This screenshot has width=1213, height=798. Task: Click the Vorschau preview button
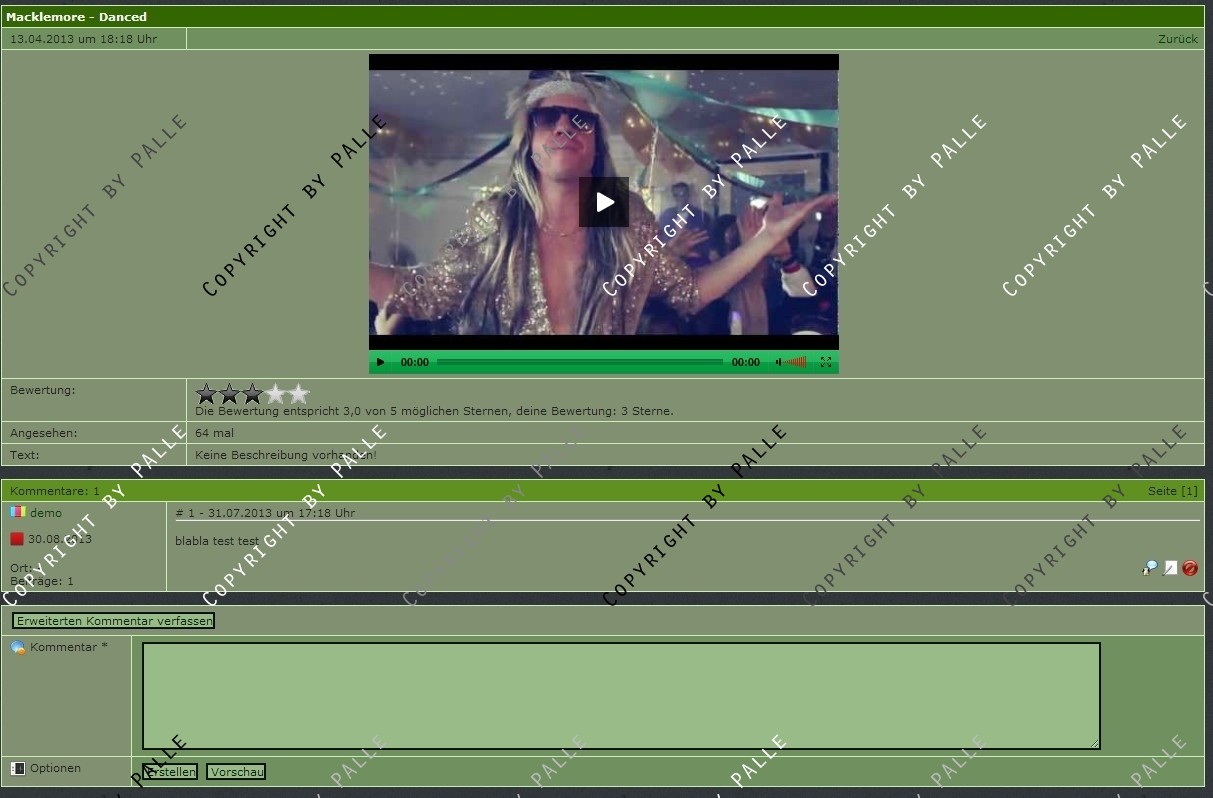tap(236, 772)
